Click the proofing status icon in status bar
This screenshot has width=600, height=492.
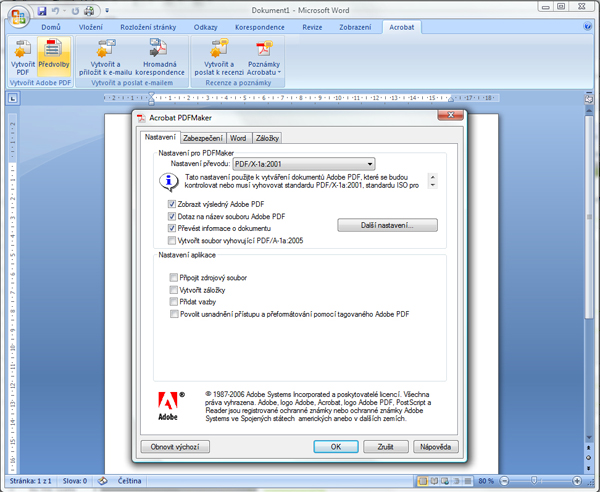pyautogui.click(x=102, y=481)
